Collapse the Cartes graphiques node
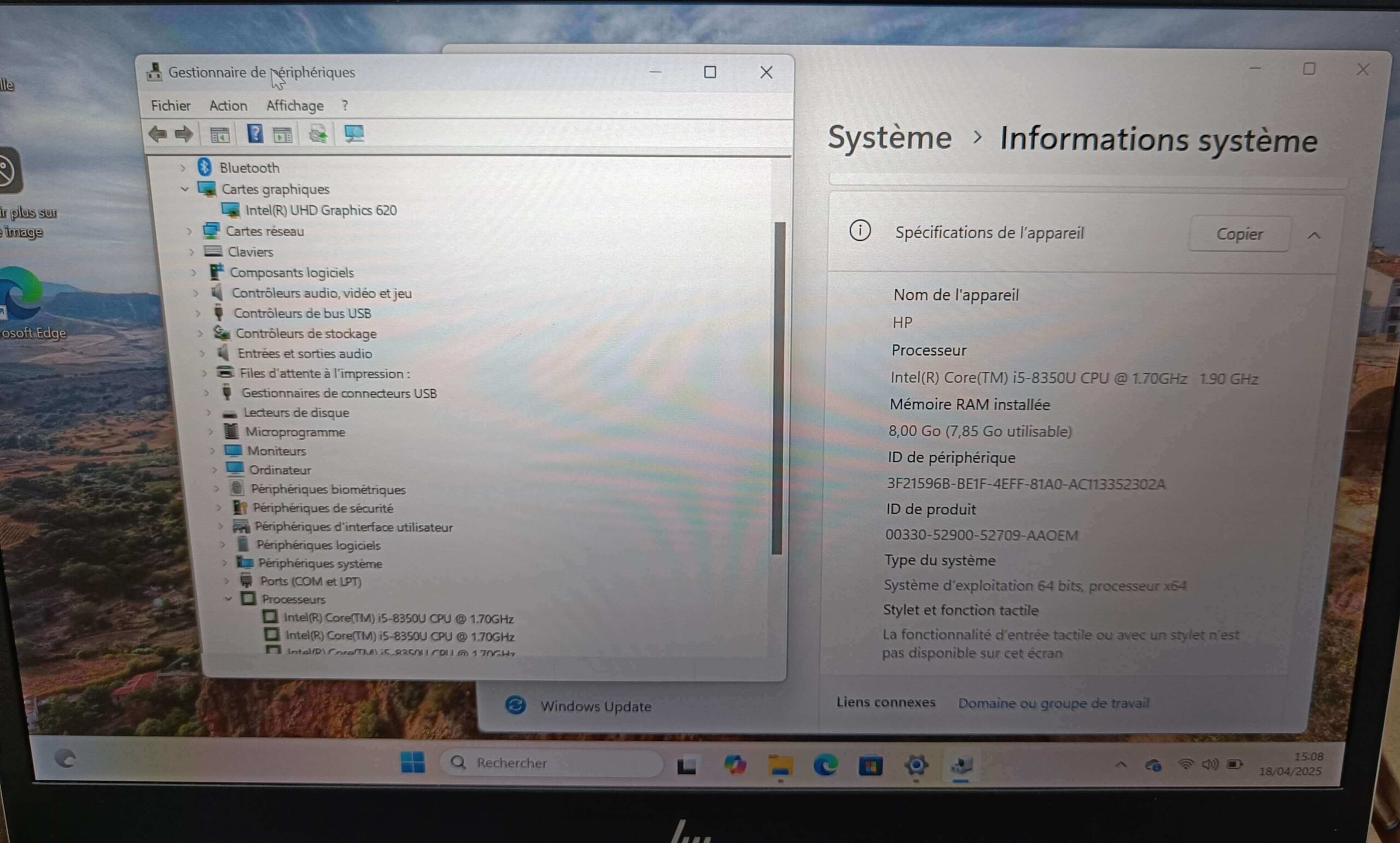The height and width of the screenshot is (843, 1400). point(185,189)
